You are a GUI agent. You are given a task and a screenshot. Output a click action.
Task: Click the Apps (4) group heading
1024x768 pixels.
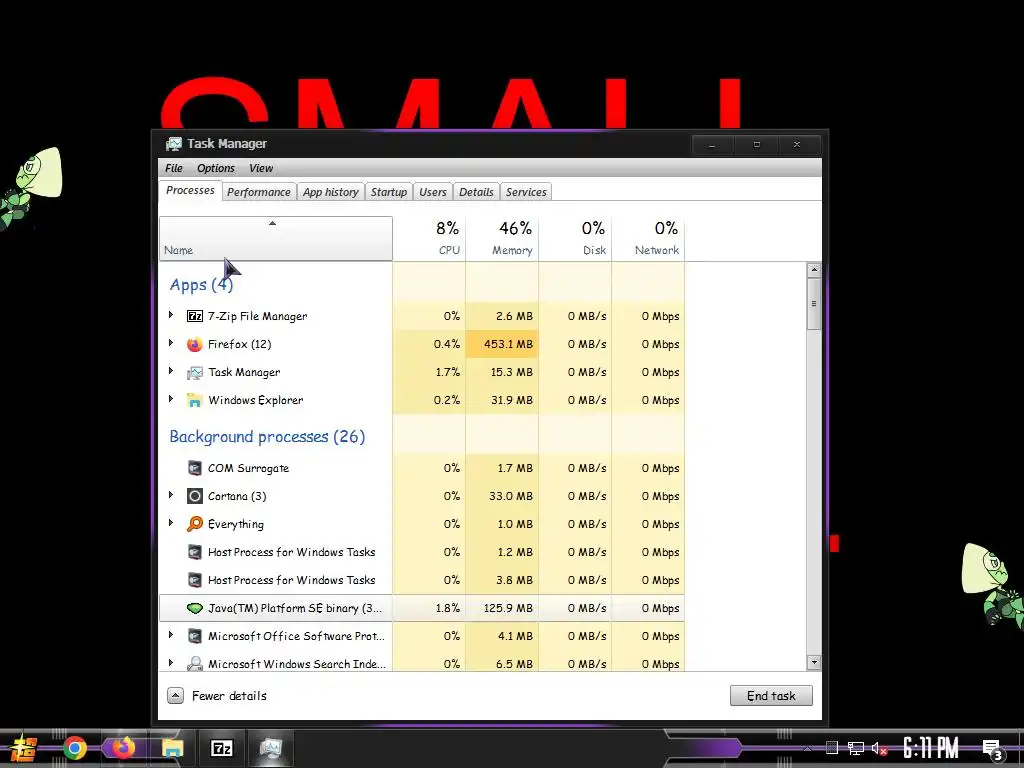(201, 285)
